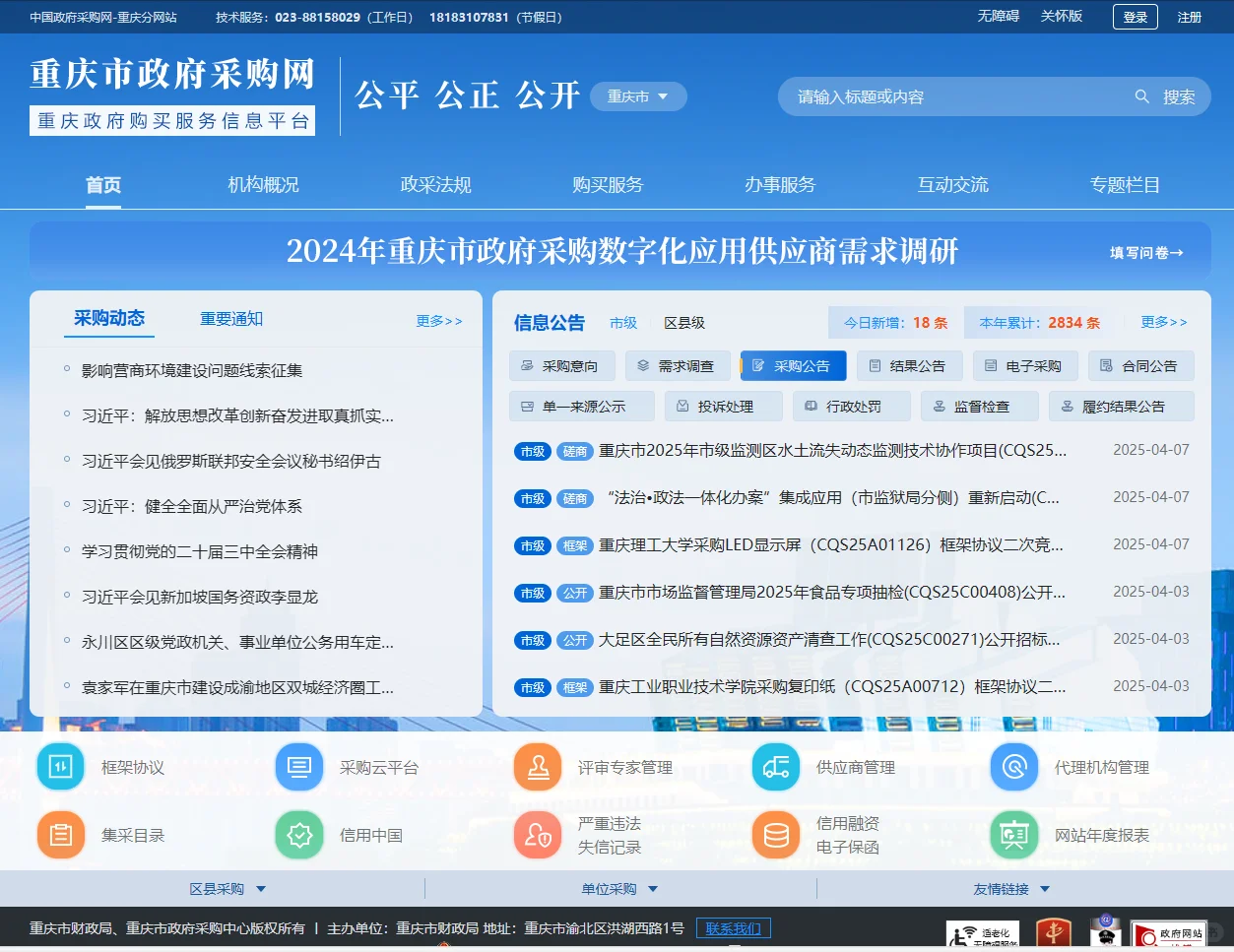Click the red 党政机关 emblem icon
The width and height of the screenshot is (1234, 952).
(1055, 932)
